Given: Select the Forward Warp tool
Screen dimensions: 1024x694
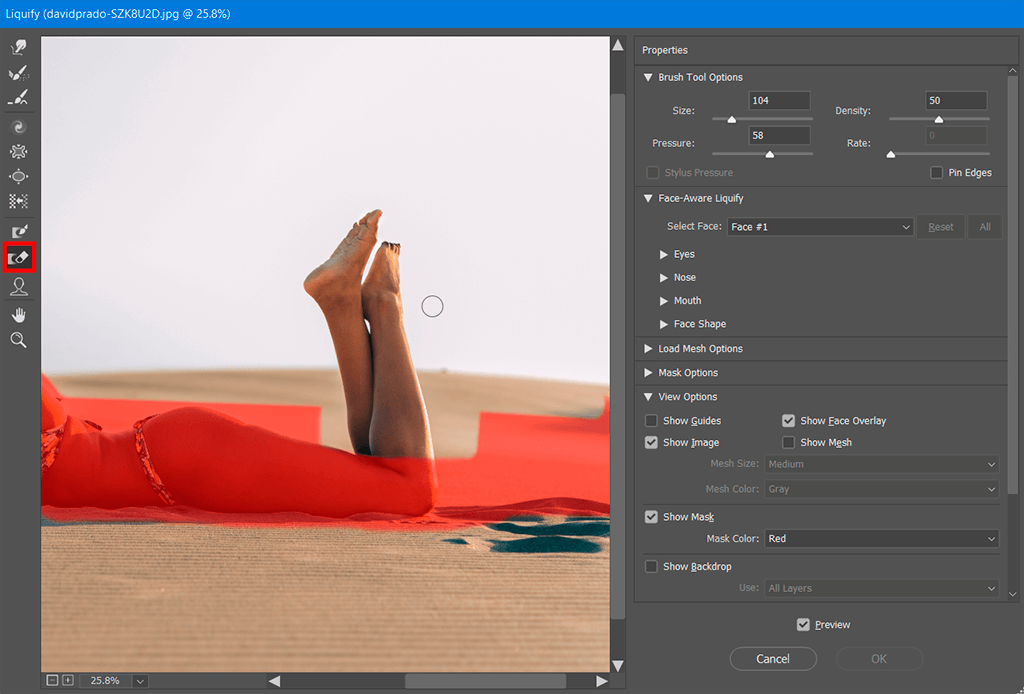Looking at the screenshot, I should pos(18,48).
